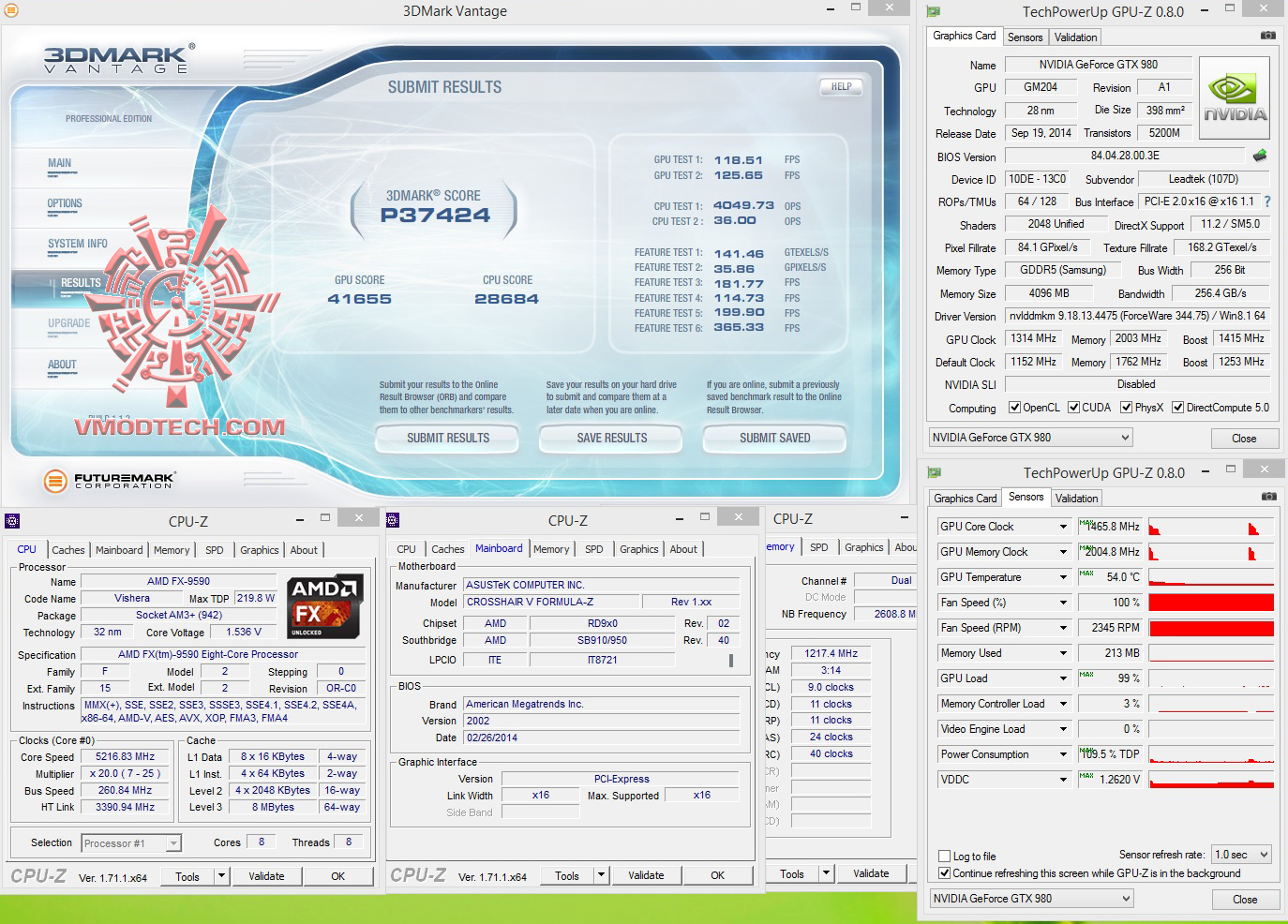The height and width of the screenshot is (924, 1288).
Task: Go to the System Info section in 3DMark Vantage
Action: tap(78, 244)
